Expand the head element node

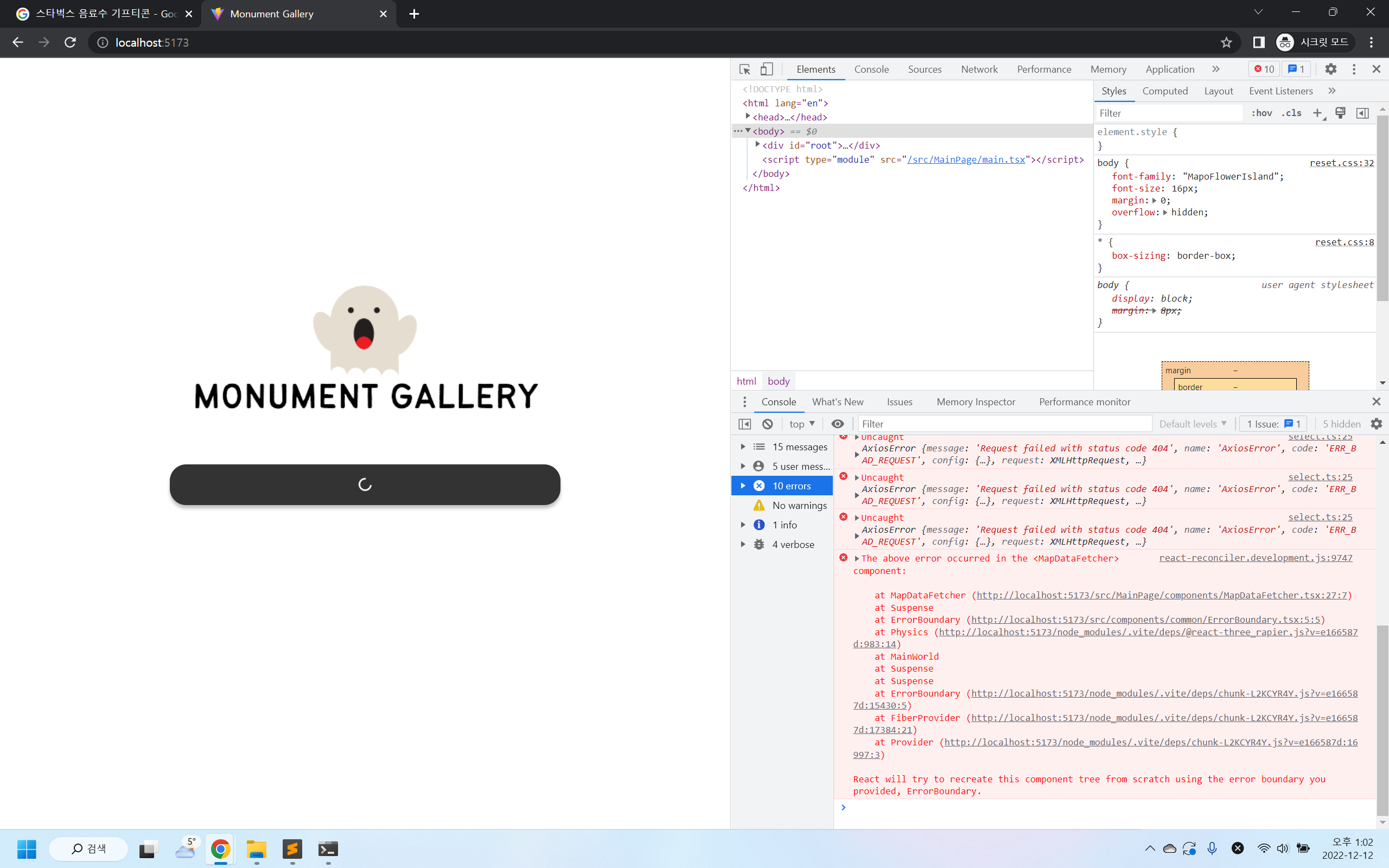[x=748, y=117]
